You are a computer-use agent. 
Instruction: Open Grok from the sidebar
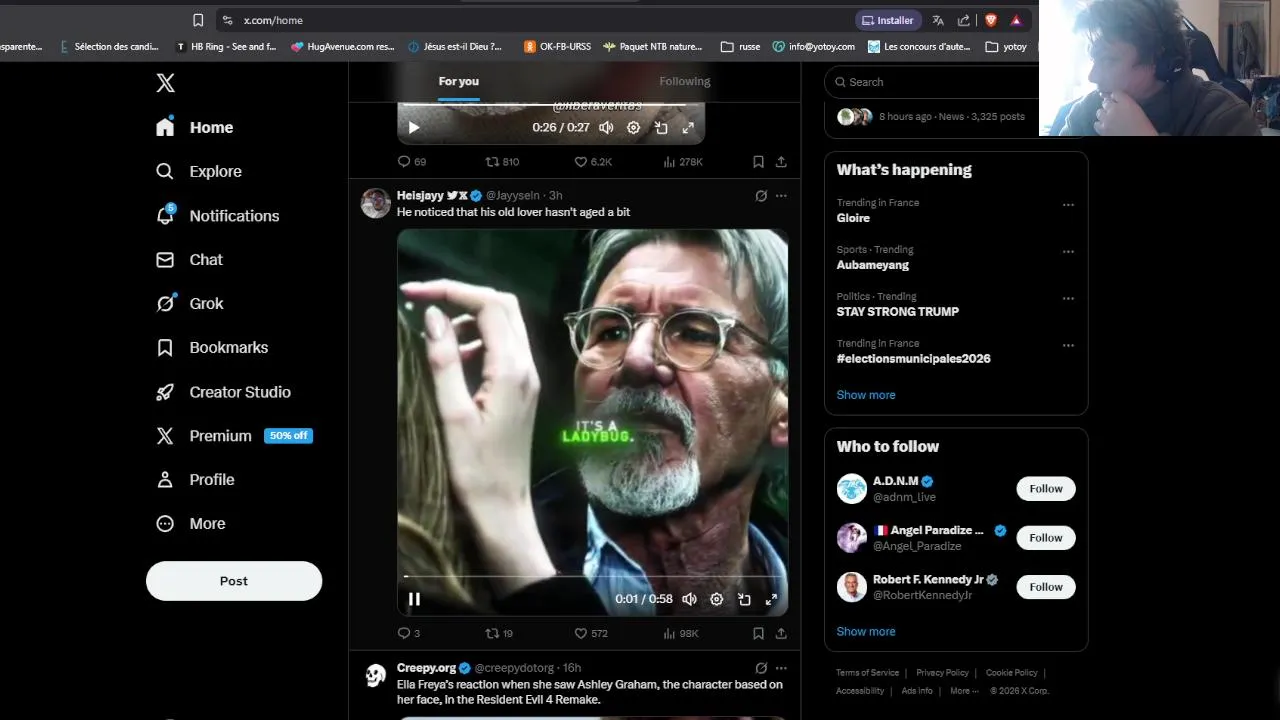pyautogui.click(x=189, y=303)
